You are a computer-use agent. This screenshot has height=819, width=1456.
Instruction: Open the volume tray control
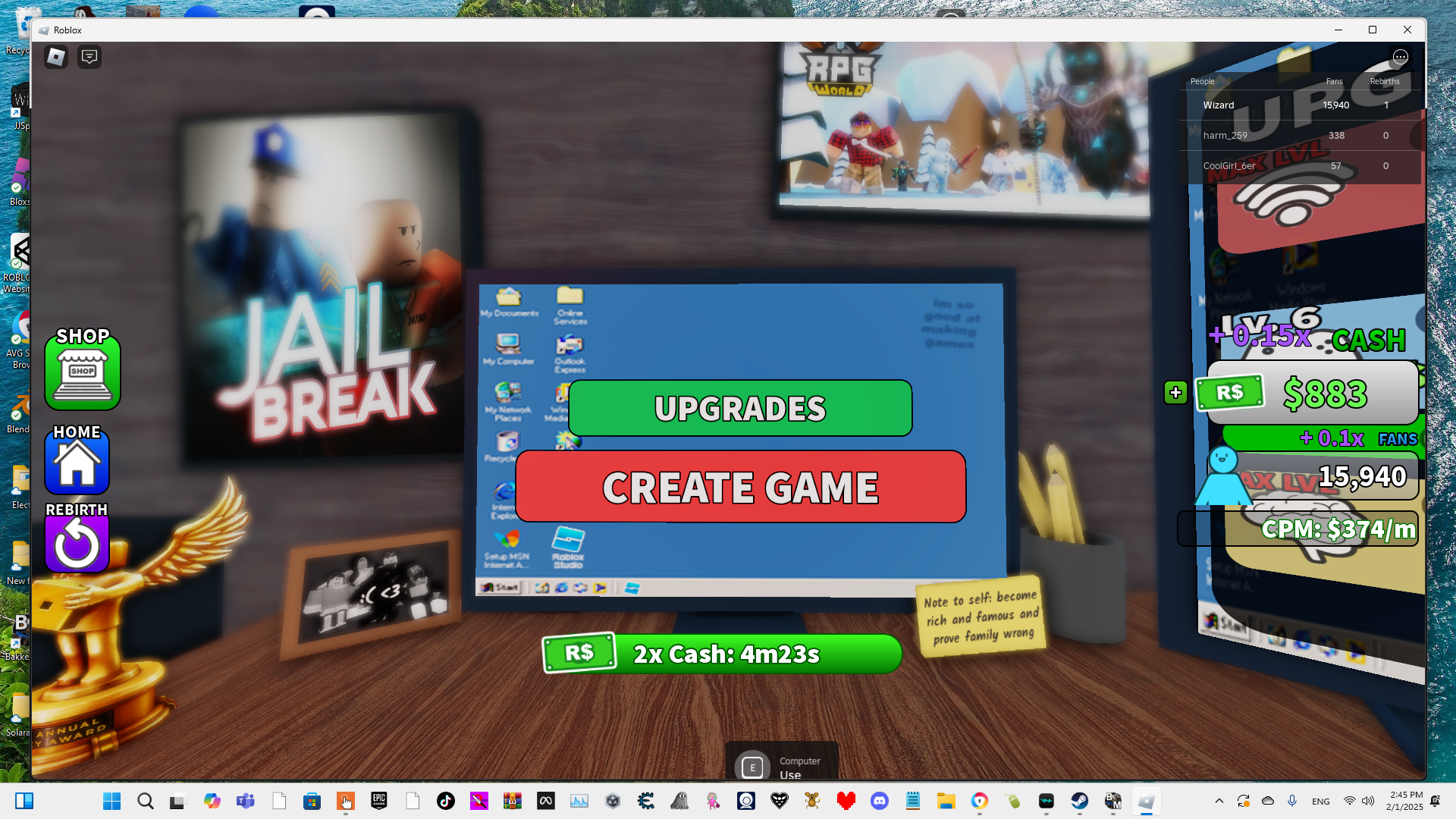click(x=1368, y=801)
